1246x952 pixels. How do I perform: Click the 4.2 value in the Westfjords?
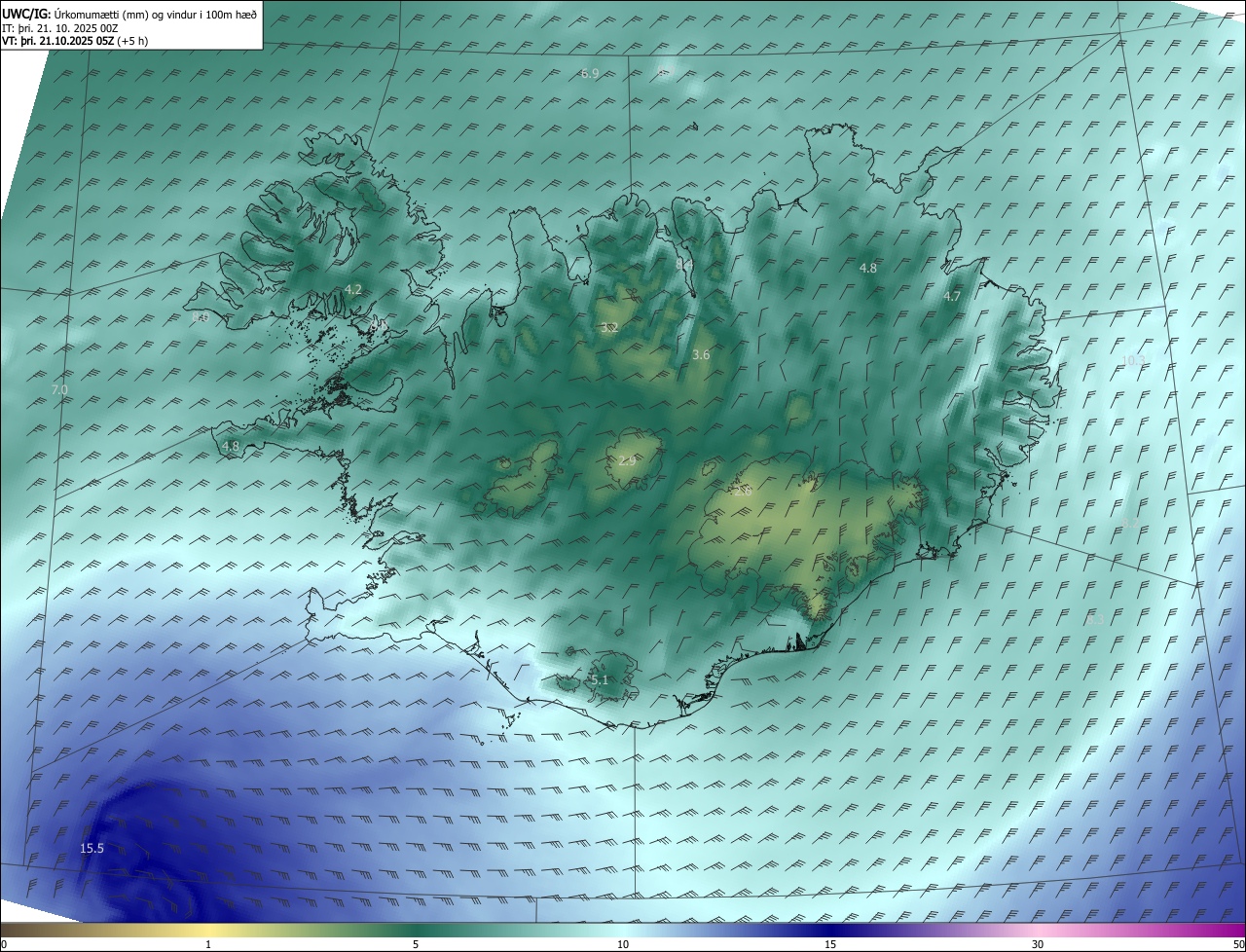(353, 289)
